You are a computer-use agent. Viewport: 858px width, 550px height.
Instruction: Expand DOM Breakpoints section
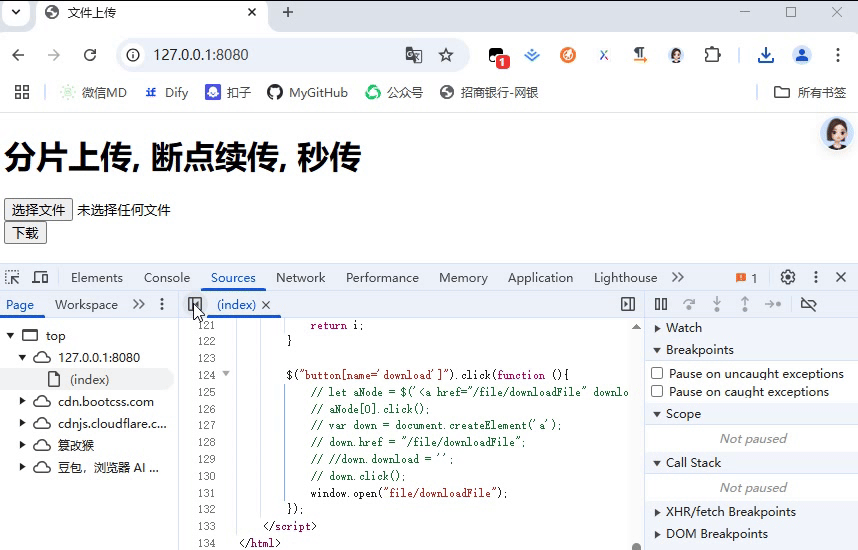pos(658,534)
